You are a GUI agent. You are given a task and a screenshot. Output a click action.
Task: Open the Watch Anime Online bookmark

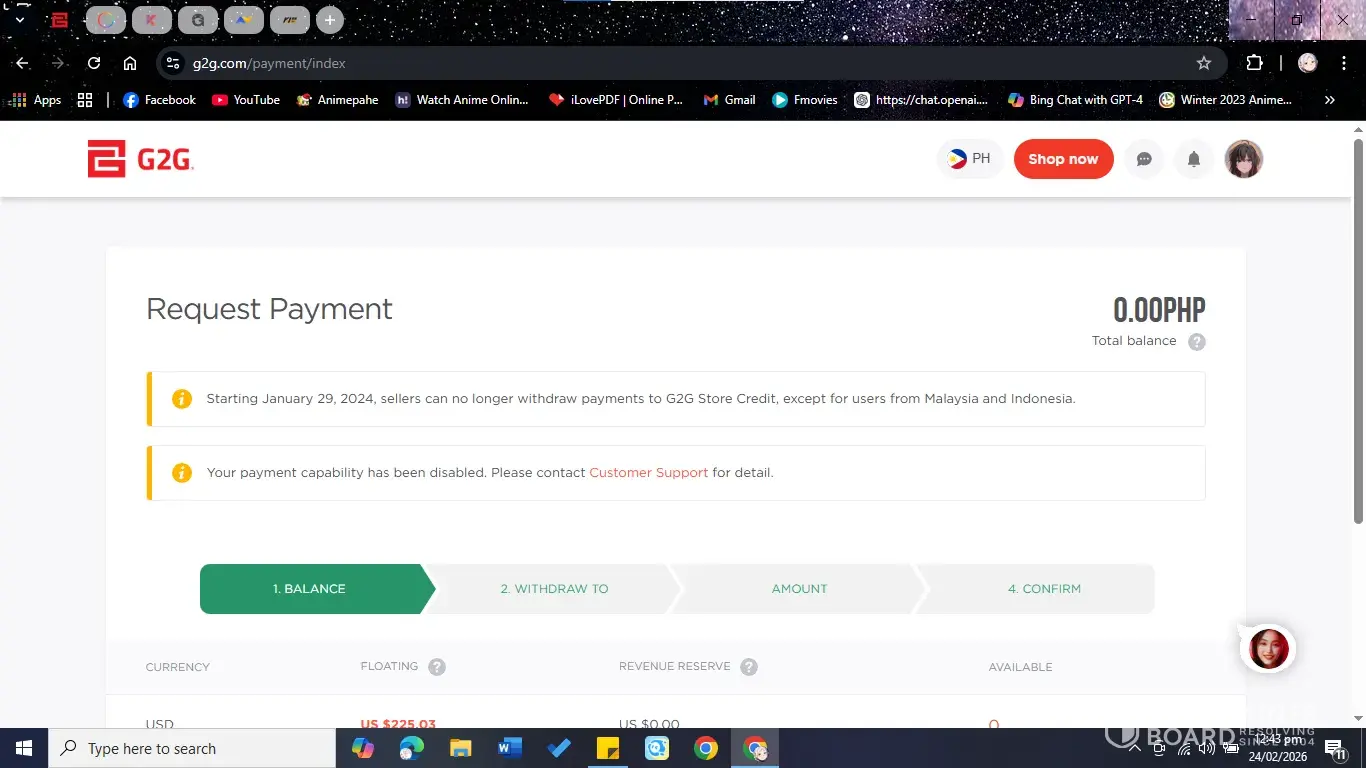[x=462, y=100]
